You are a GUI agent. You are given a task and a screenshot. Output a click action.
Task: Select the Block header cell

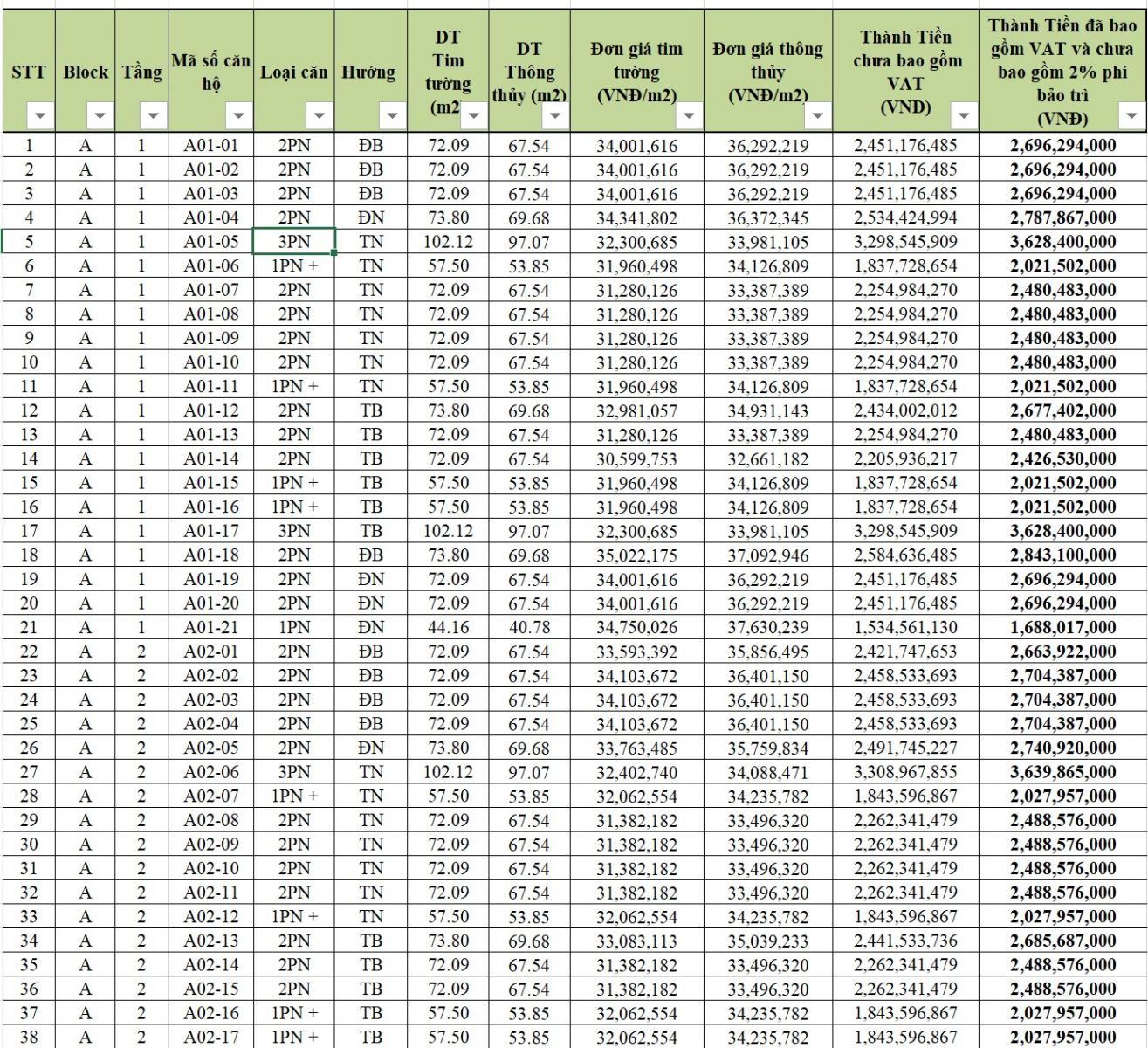pyautogui.click(x=85, y=72)
